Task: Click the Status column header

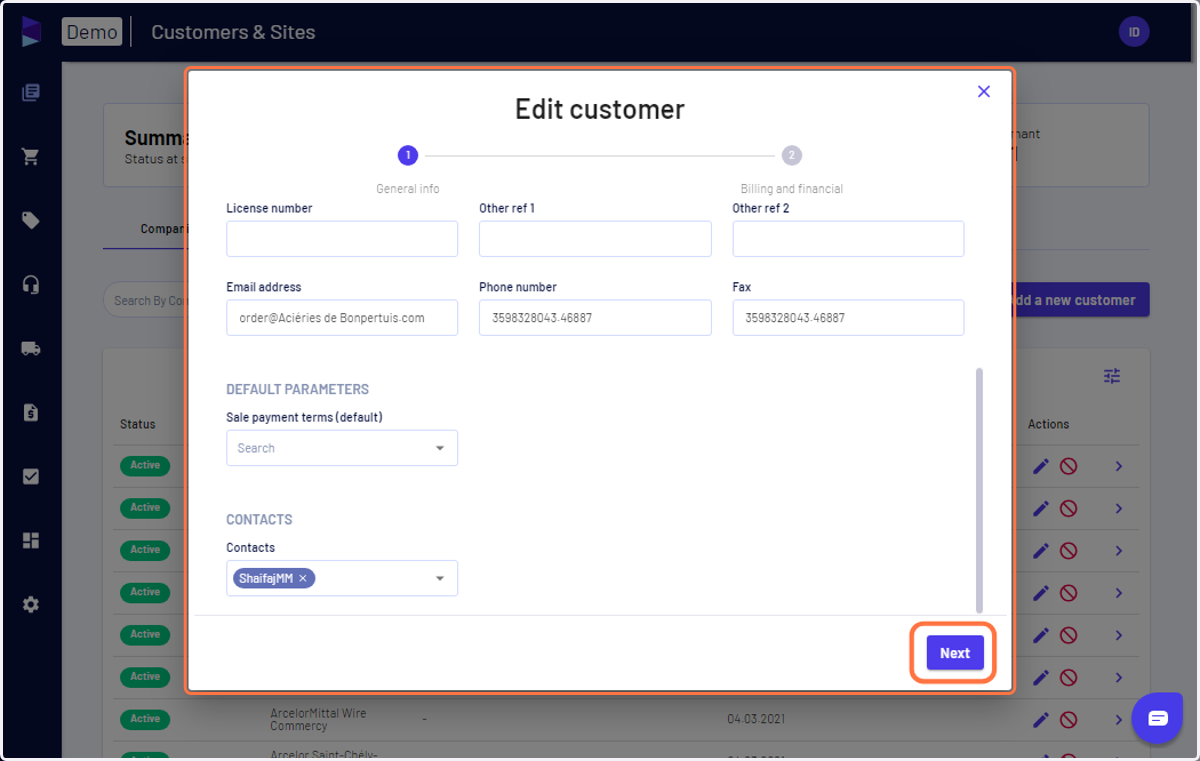Action: tap(138, 424)
